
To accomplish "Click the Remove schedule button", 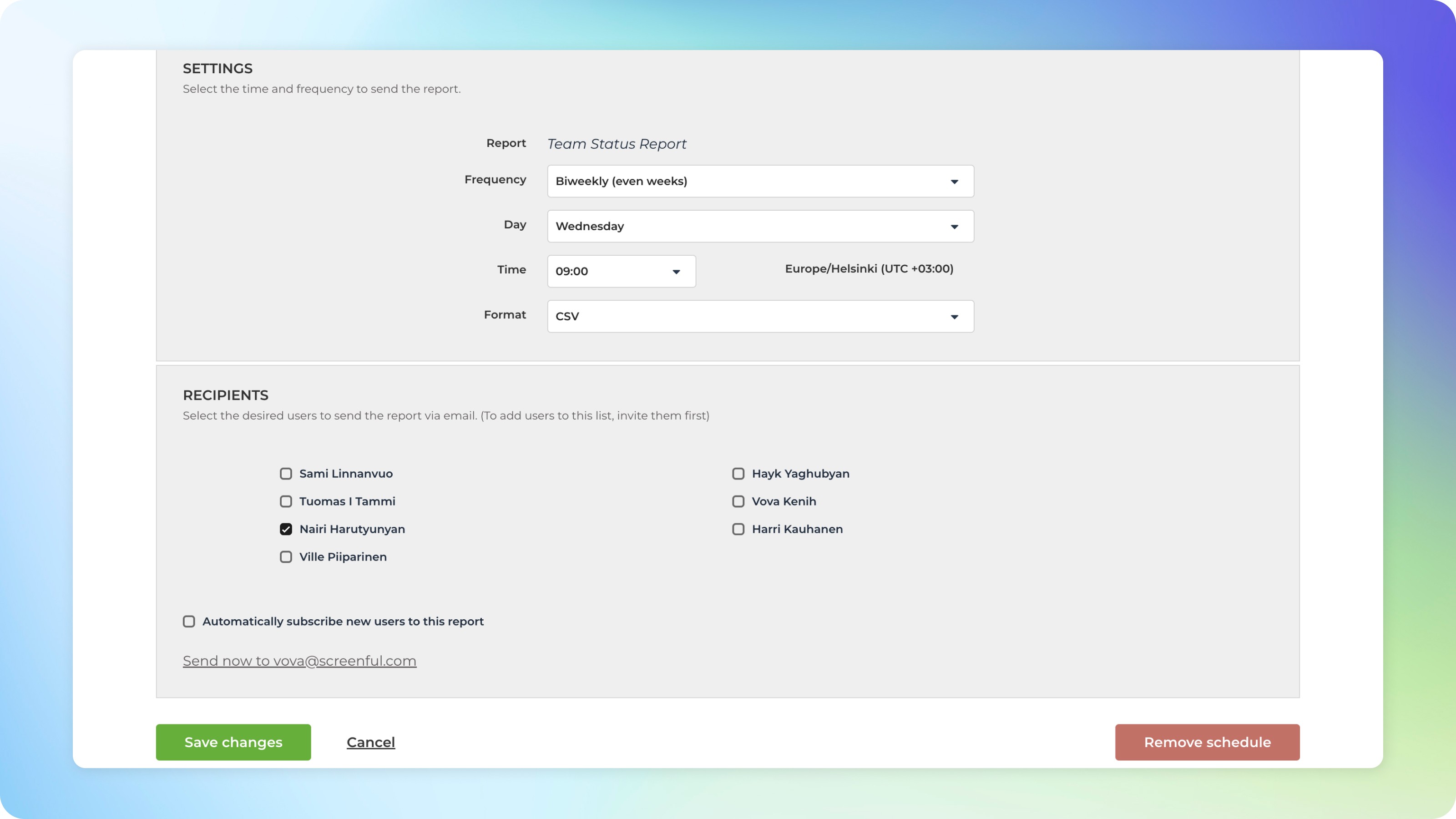I will 1207,742.
